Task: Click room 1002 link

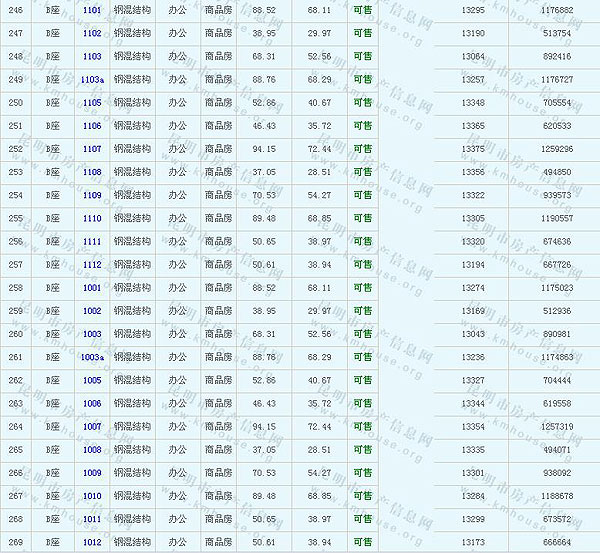Action: click(92, 311)
